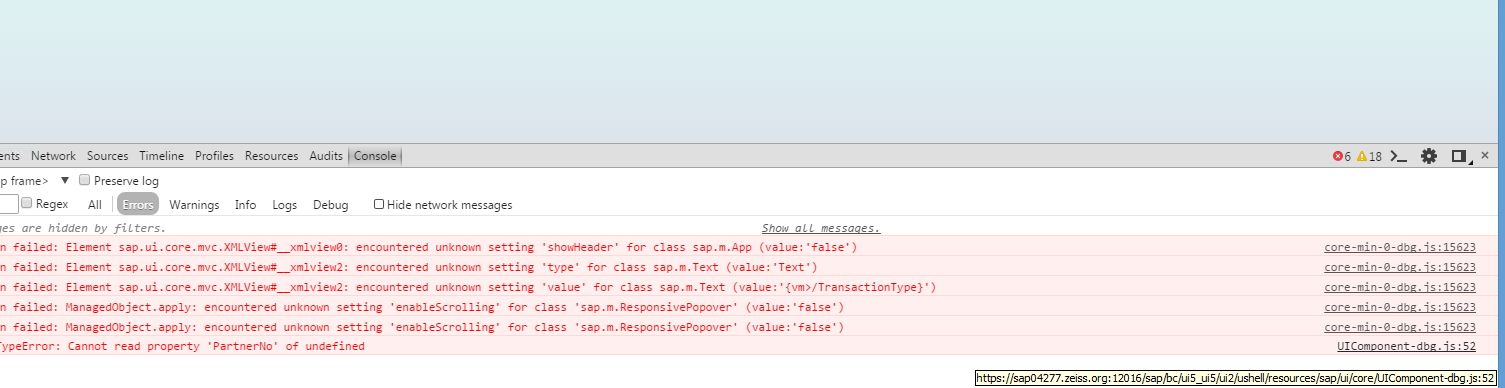Image resolution: width=1505 pixels, height=388 pixels.
Task: Change DevTools dock side icon
Action: (1459, 156)
